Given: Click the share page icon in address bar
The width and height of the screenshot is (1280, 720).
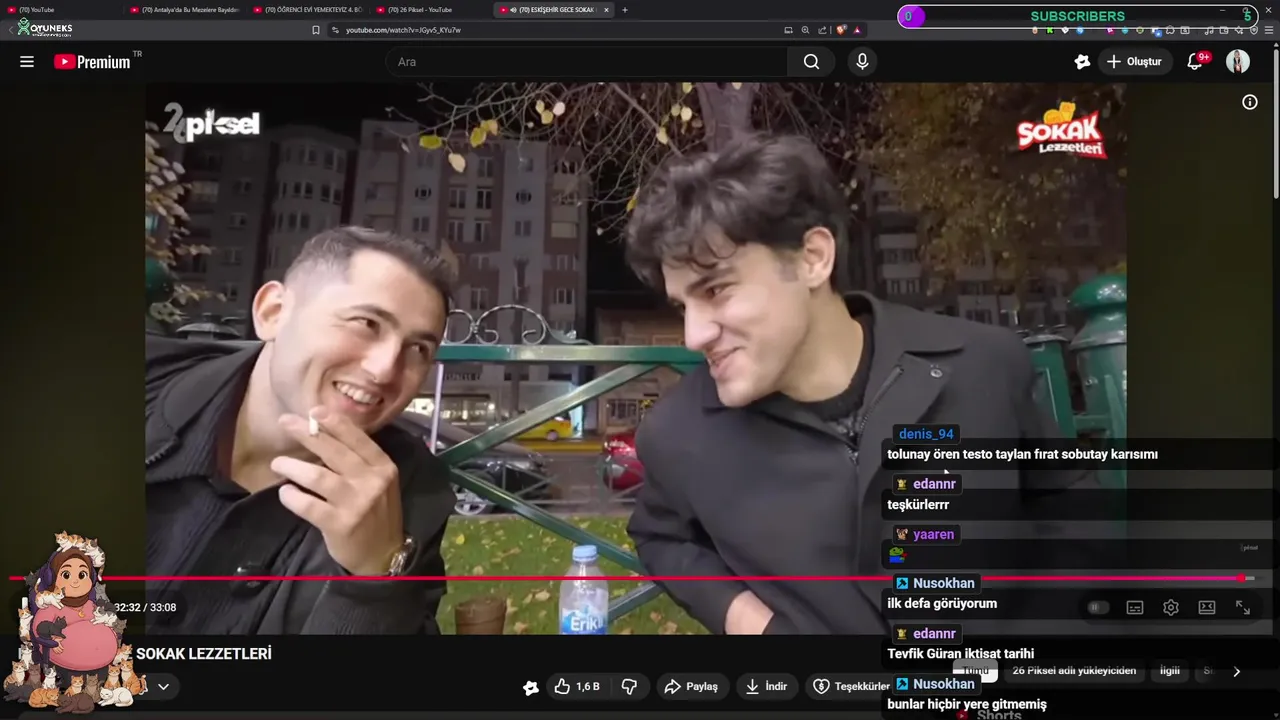Looking at the screenshot, I should point(822,30).
